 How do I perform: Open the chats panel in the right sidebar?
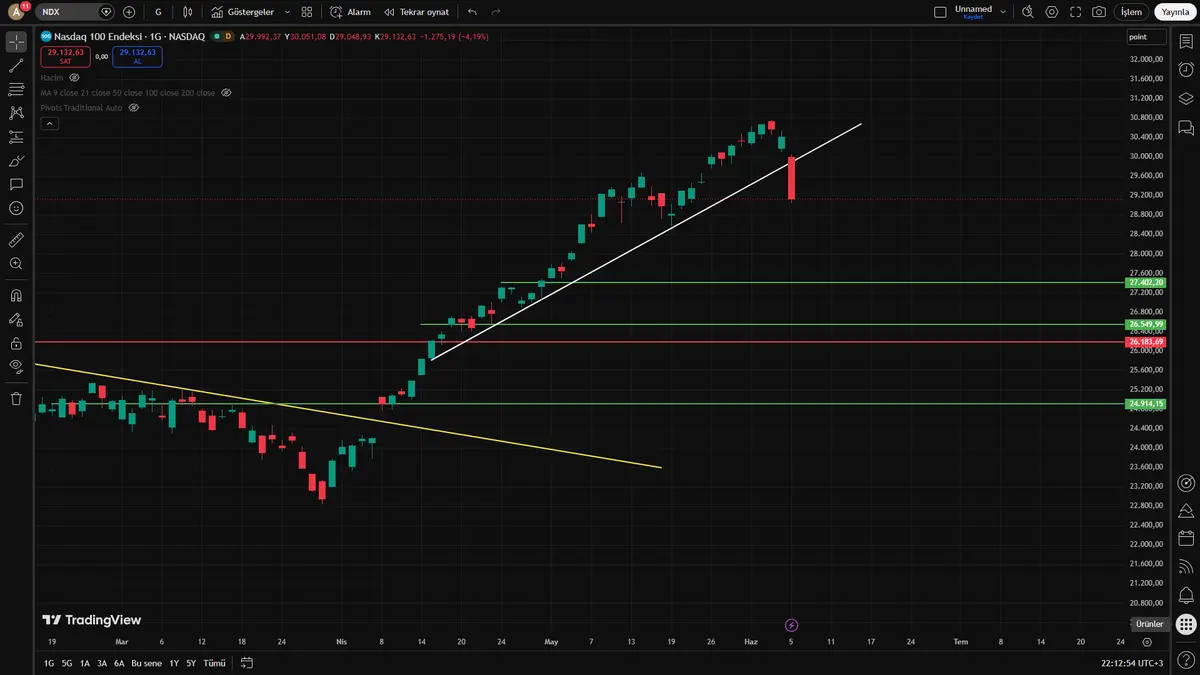coord(1186,127)
